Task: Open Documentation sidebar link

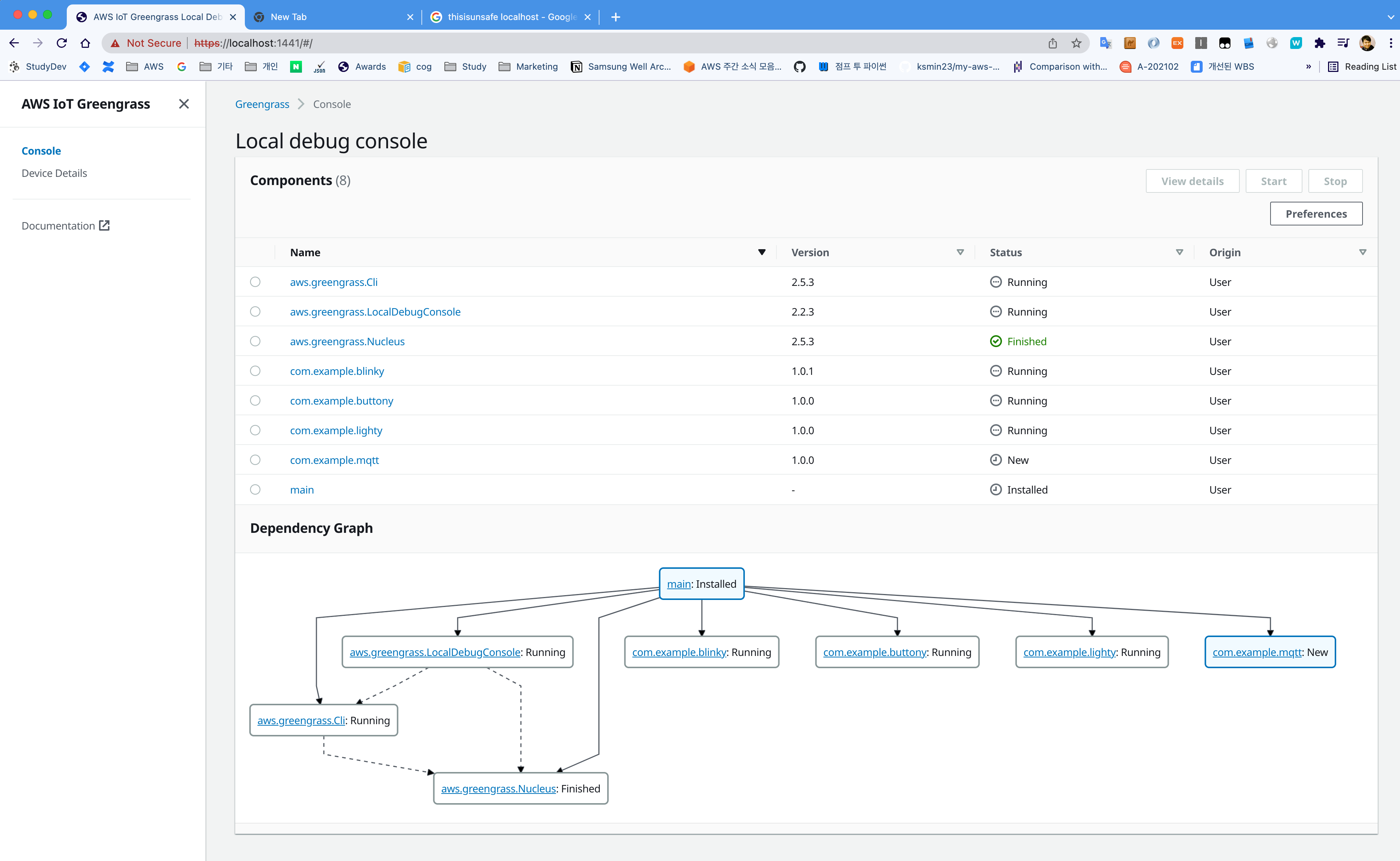Action: tap(65, 225)
